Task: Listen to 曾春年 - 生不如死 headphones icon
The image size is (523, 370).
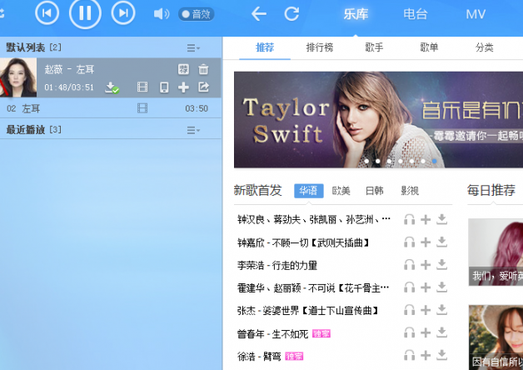Action: tap(409, 333)
